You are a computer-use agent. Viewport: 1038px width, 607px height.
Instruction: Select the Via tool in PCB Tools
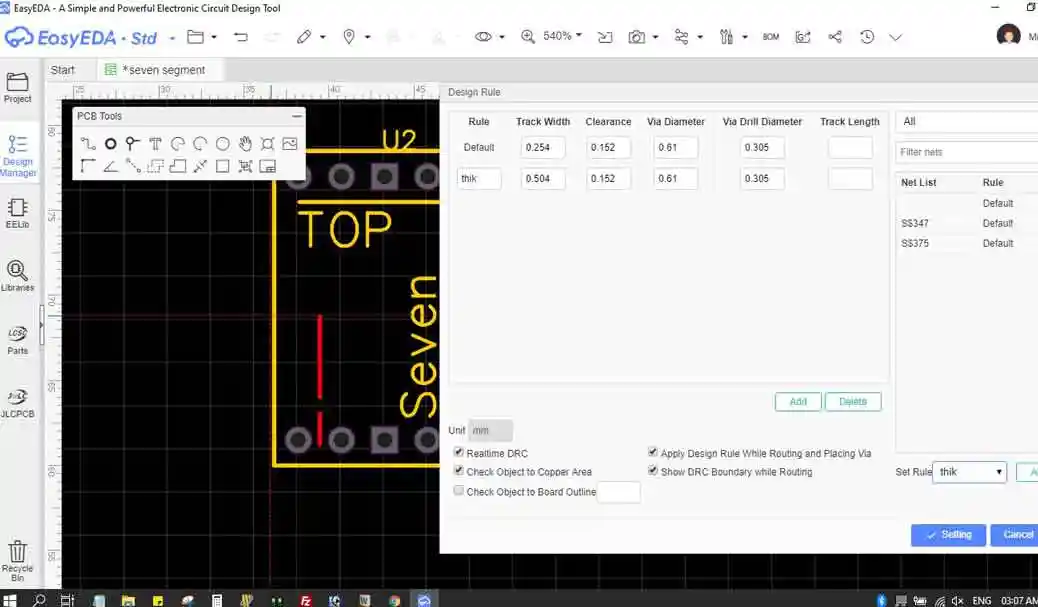(132, 143)
